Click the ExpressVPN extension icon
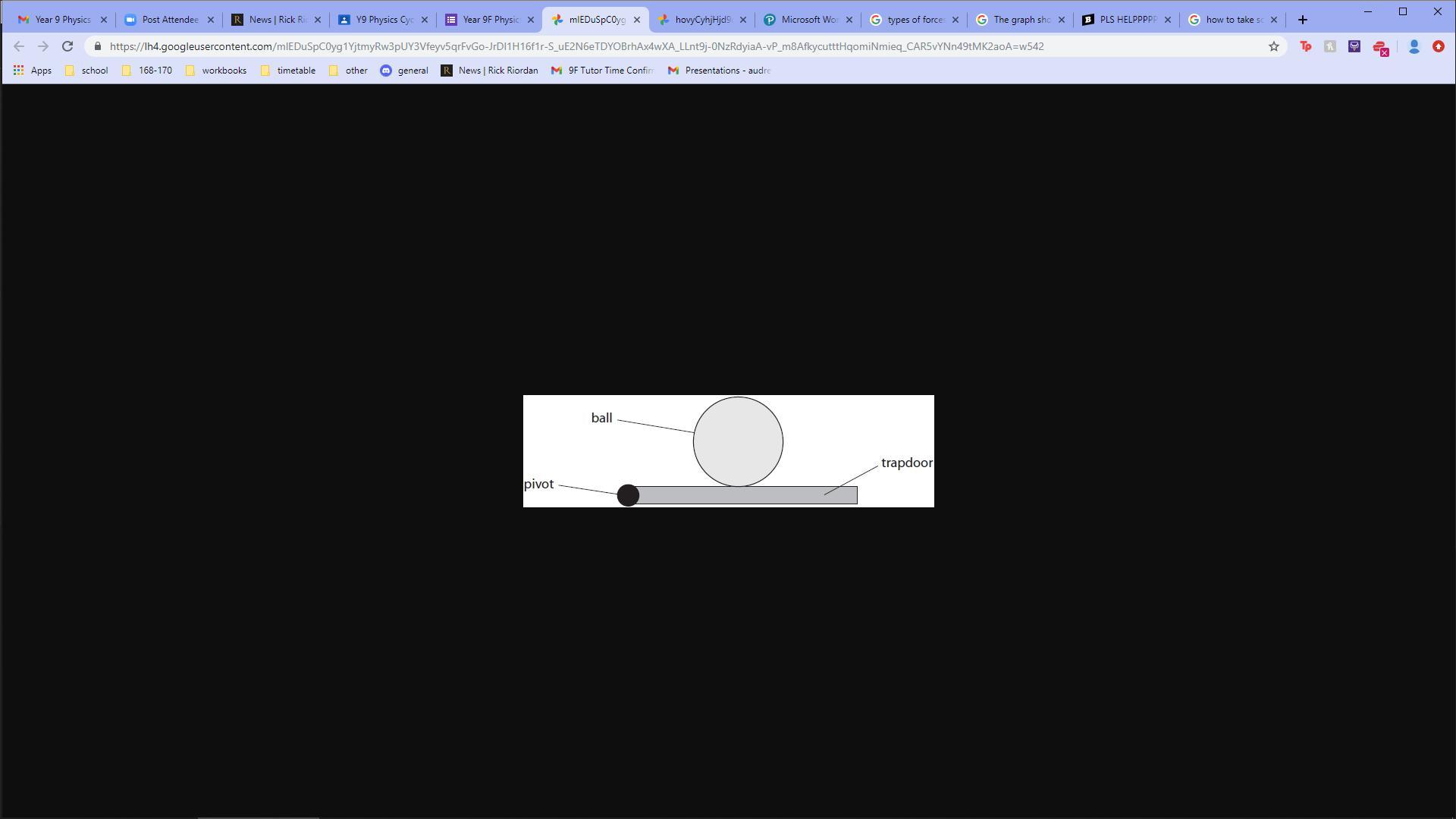Image resolution: width=1456 pixels, height=819 pixels. [x=1380, y=48]
